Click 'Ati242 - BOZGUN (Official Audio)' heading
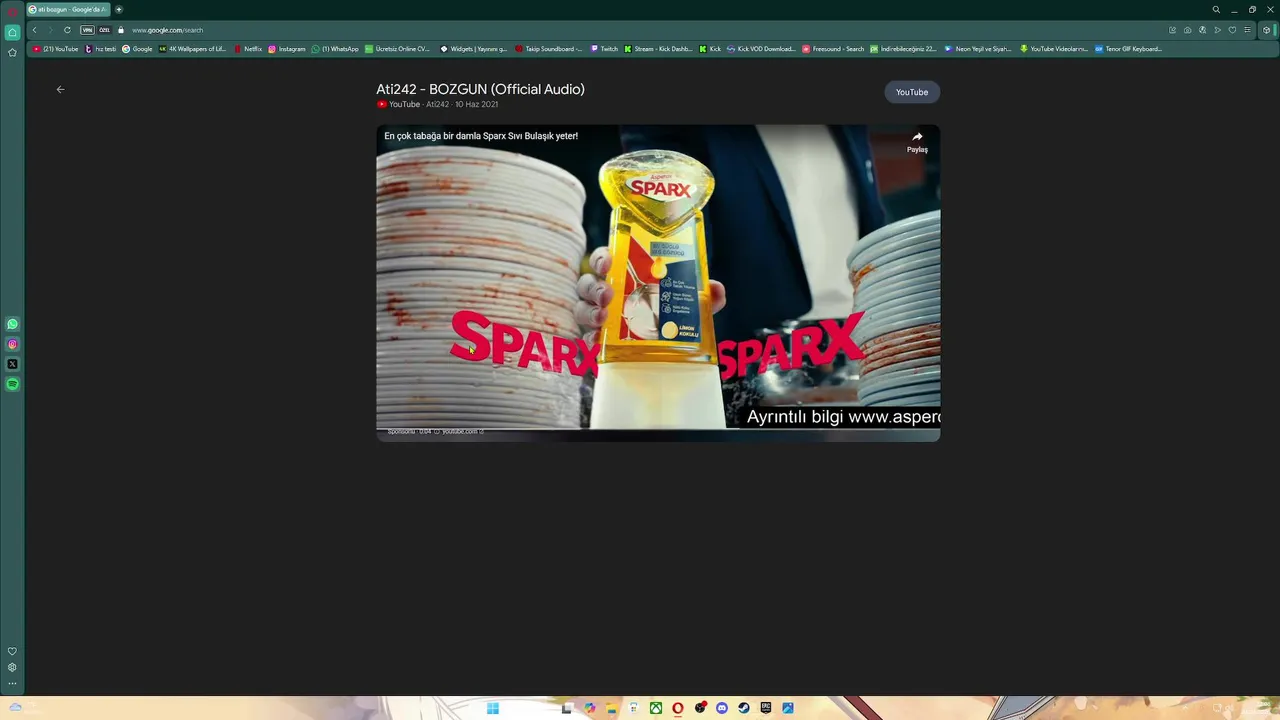 click(480, 89)
